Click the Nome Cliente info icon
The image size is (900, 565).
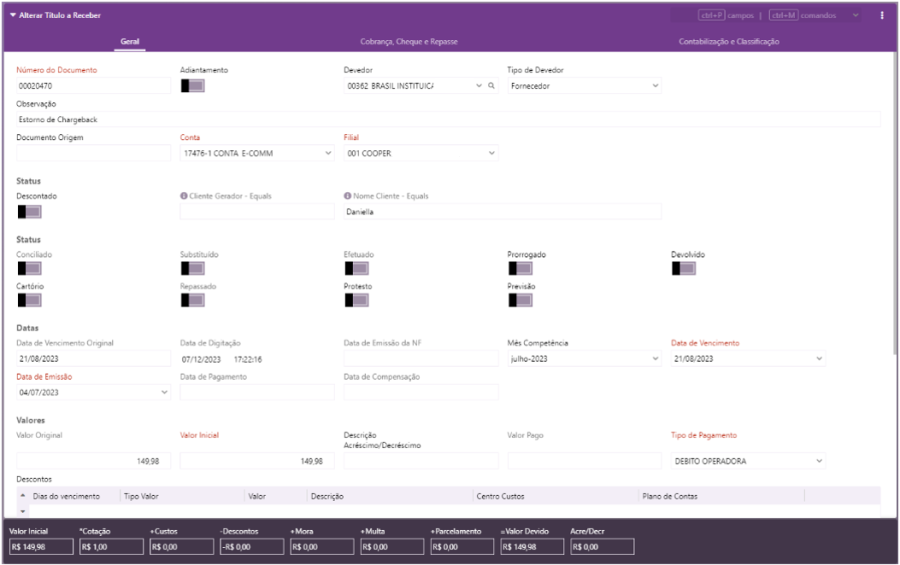point(347,196)
